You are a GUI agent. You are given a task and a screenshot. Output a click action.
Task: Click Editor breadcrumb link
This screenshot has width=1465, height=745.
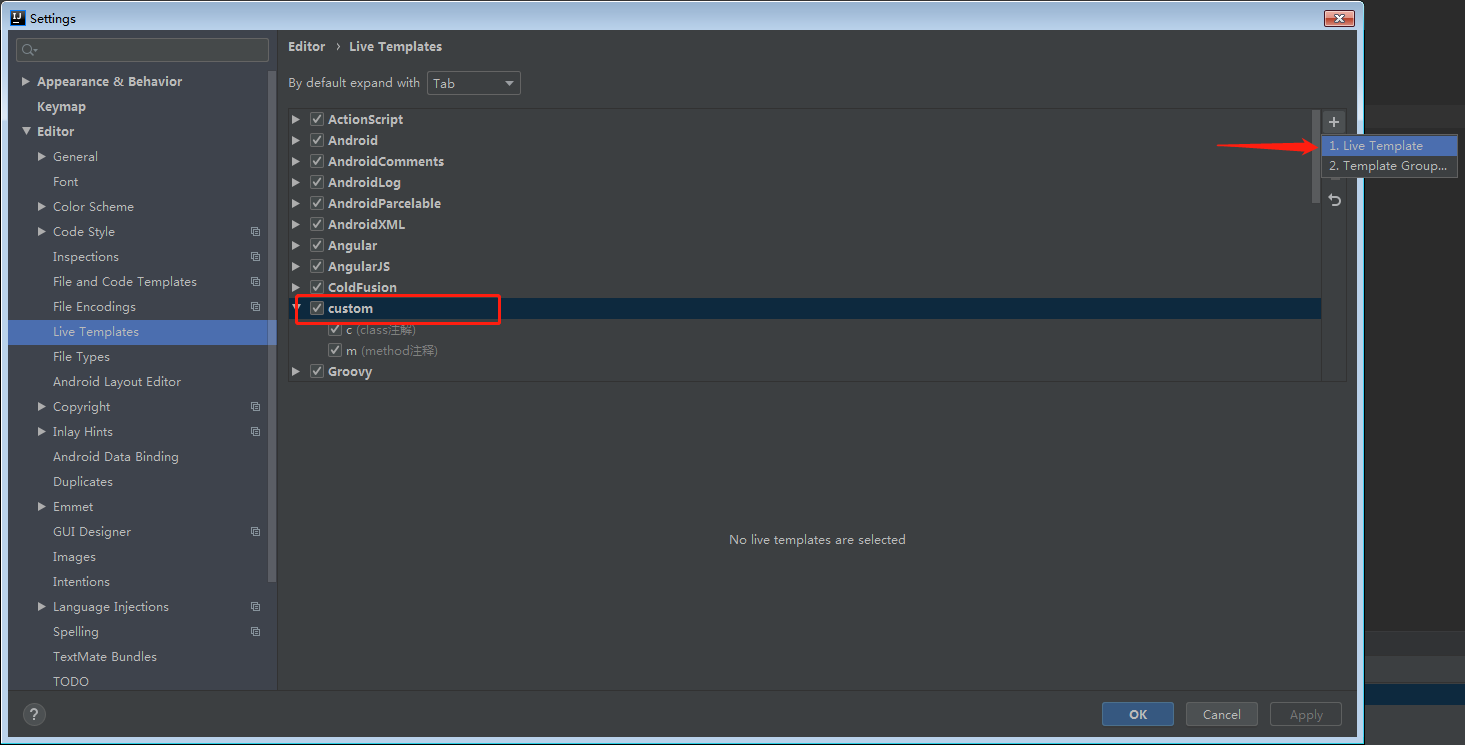(306, 46)
